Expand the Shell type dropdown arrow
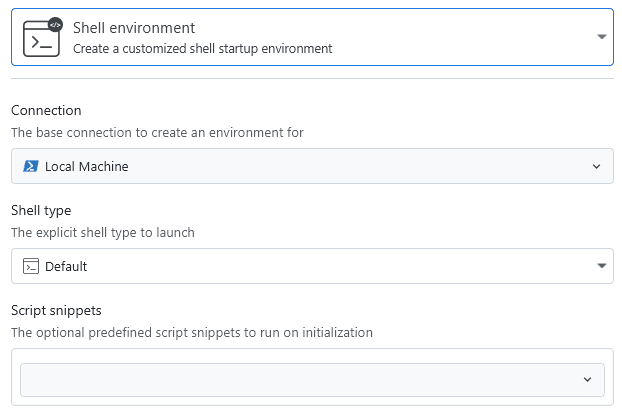The width and height of the screenshot is (622, 411). [601, 266]
